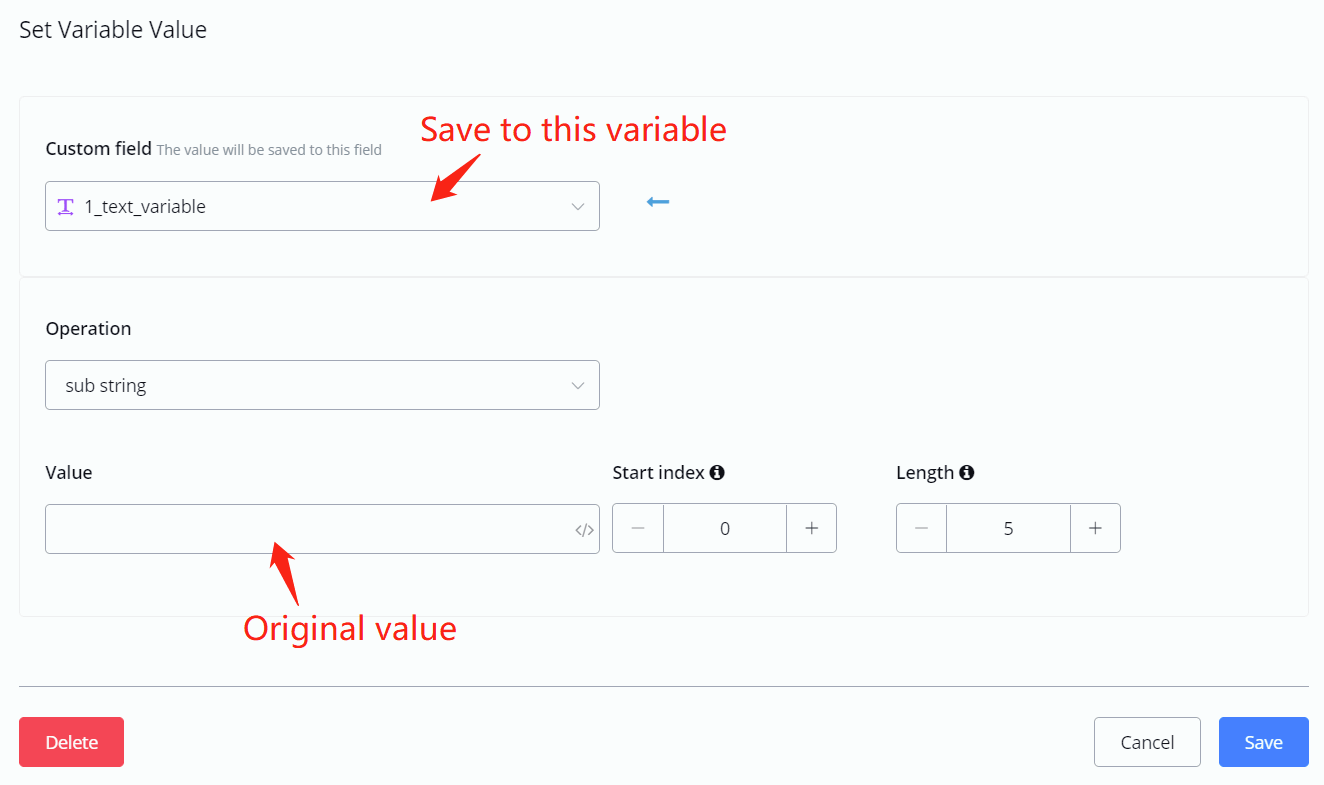1324x785 pixels.
Task: Save the variable value settings
Action: pyautogui.click(x=1263, y=742)
